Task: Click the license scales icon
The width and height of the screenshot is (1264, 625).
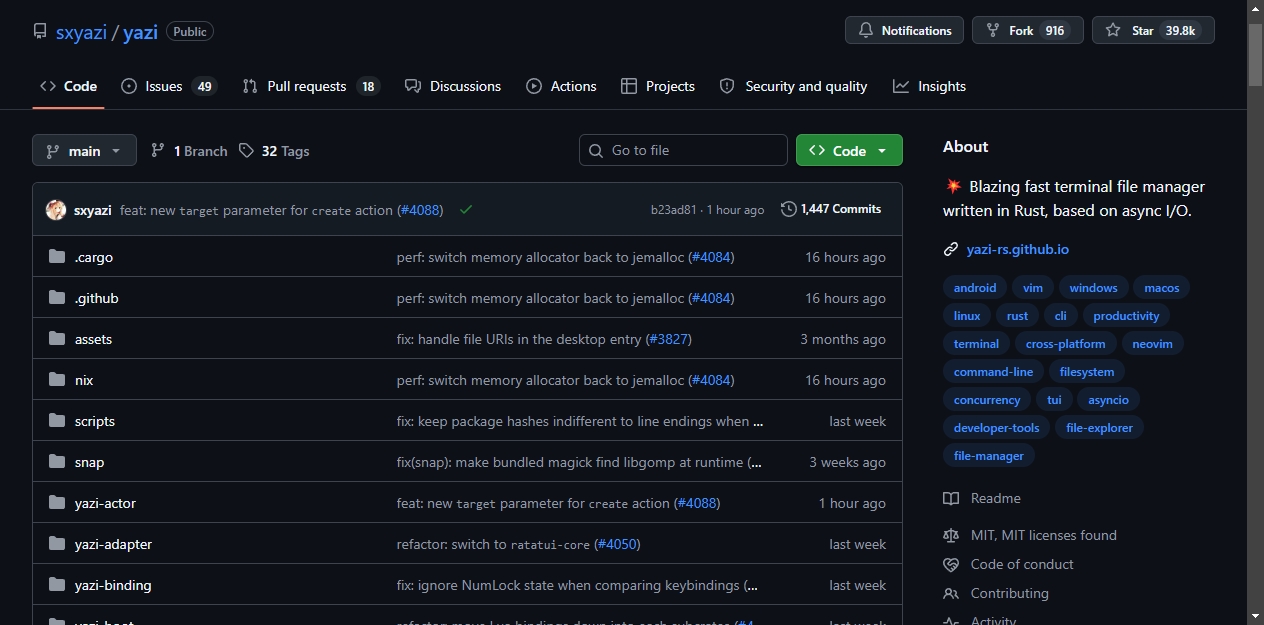Action: click(x=951, y=535)
